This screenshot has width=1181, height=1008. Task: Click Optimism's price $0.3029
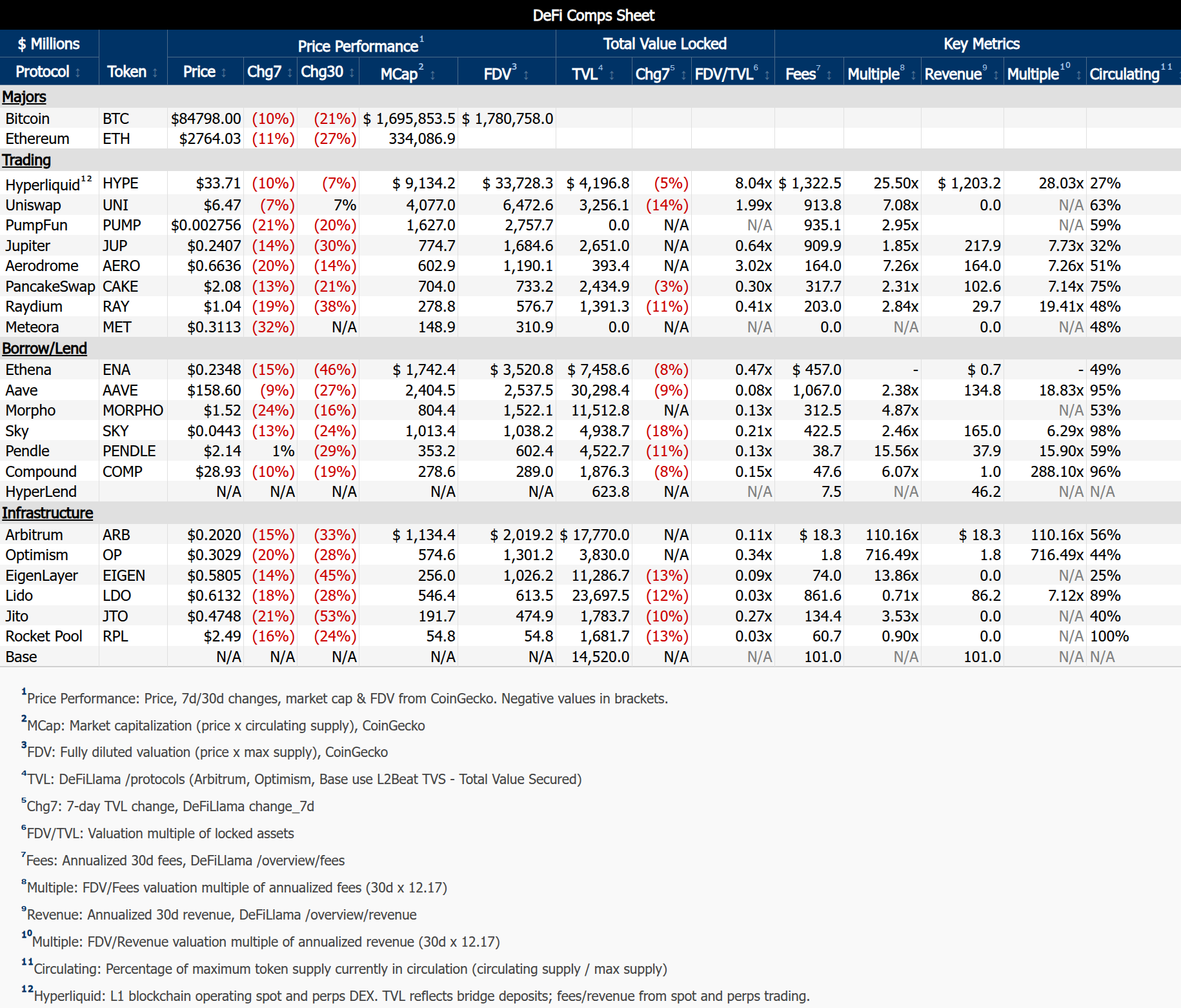point(214,555)
